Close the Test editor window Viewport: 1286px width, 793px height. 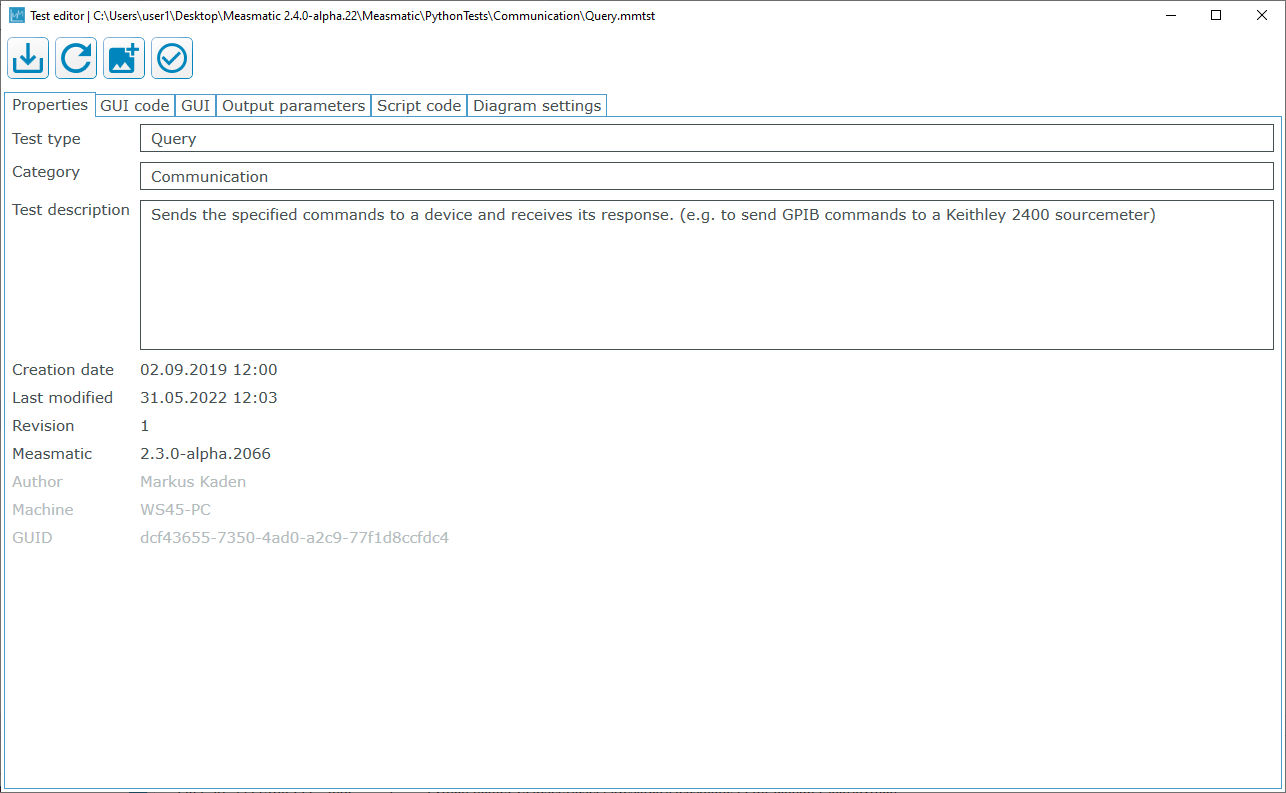(1262, 15)
